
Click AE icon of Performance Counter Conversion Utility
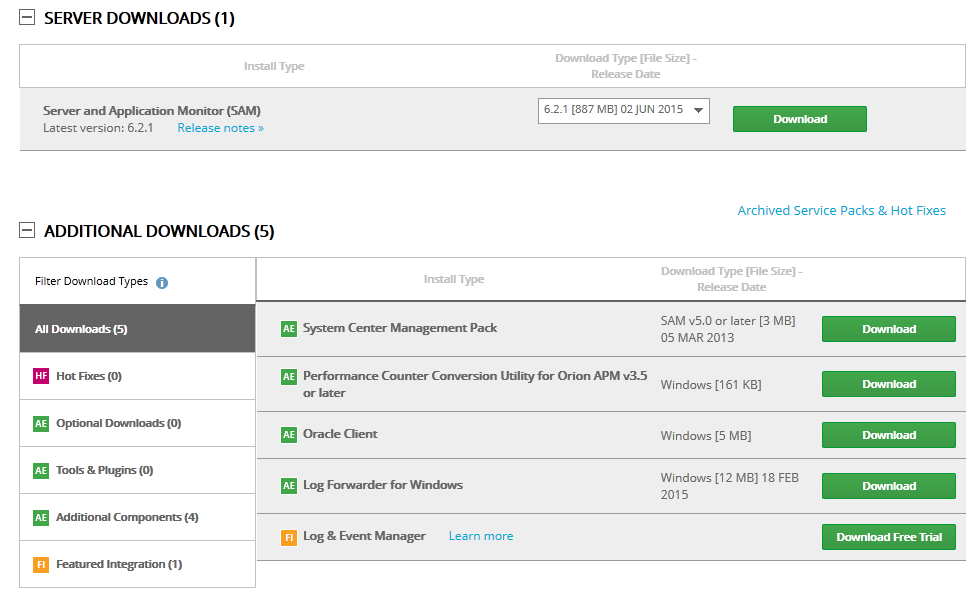[x=289, y=376]
